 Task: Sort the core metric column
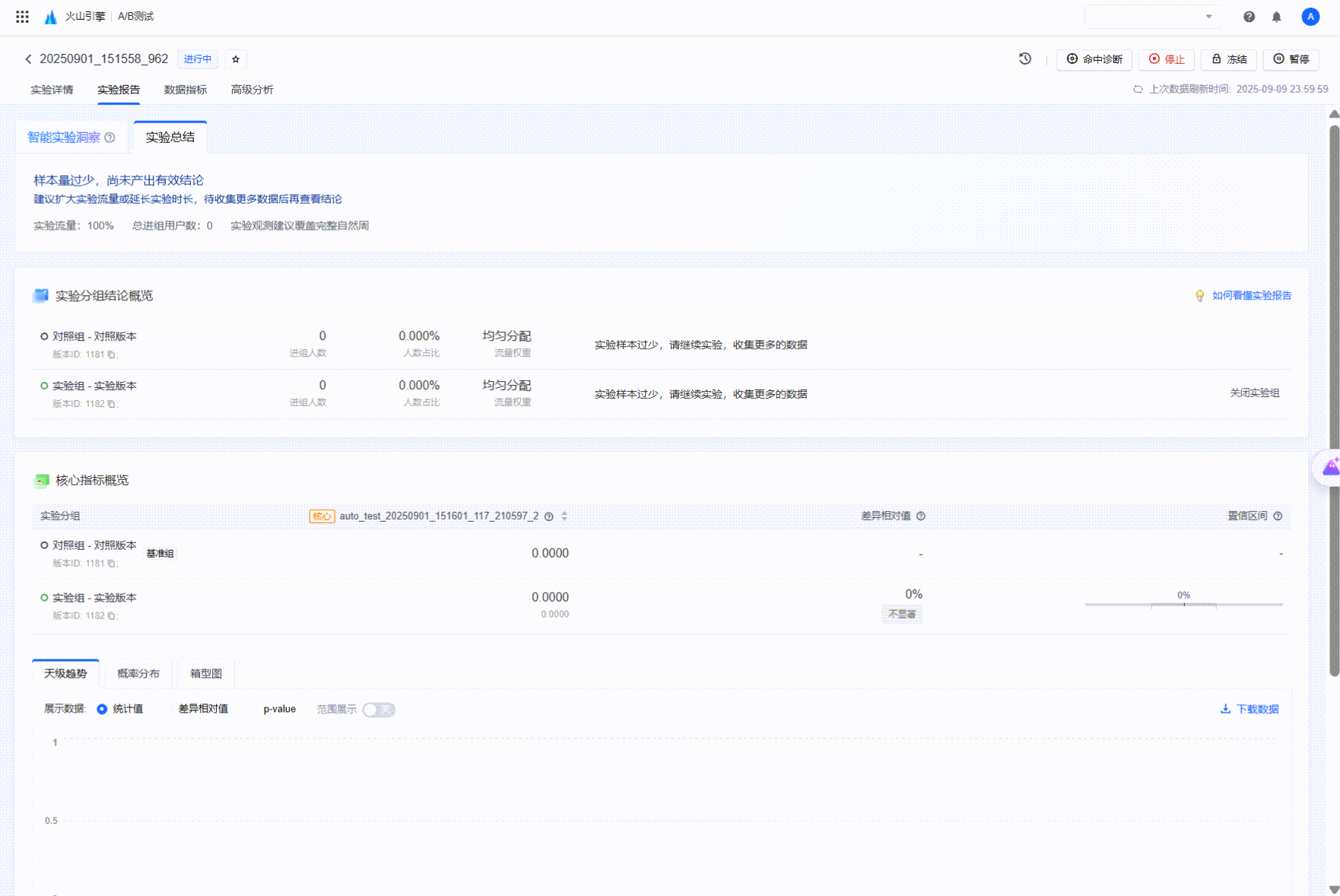coord(564,516)
